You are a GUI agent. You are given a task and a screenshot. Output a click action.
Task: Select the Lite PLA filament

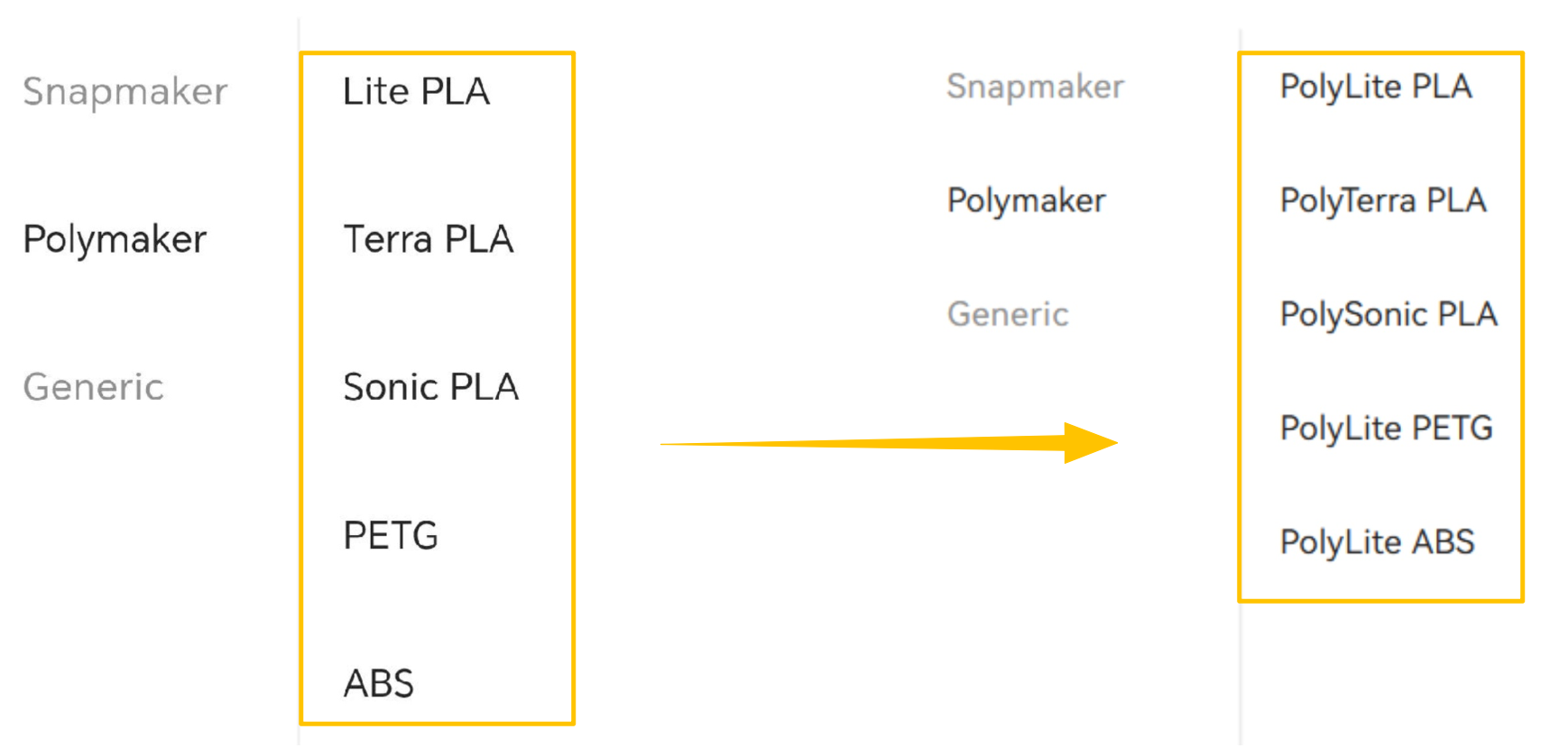[x=416, y=91]
